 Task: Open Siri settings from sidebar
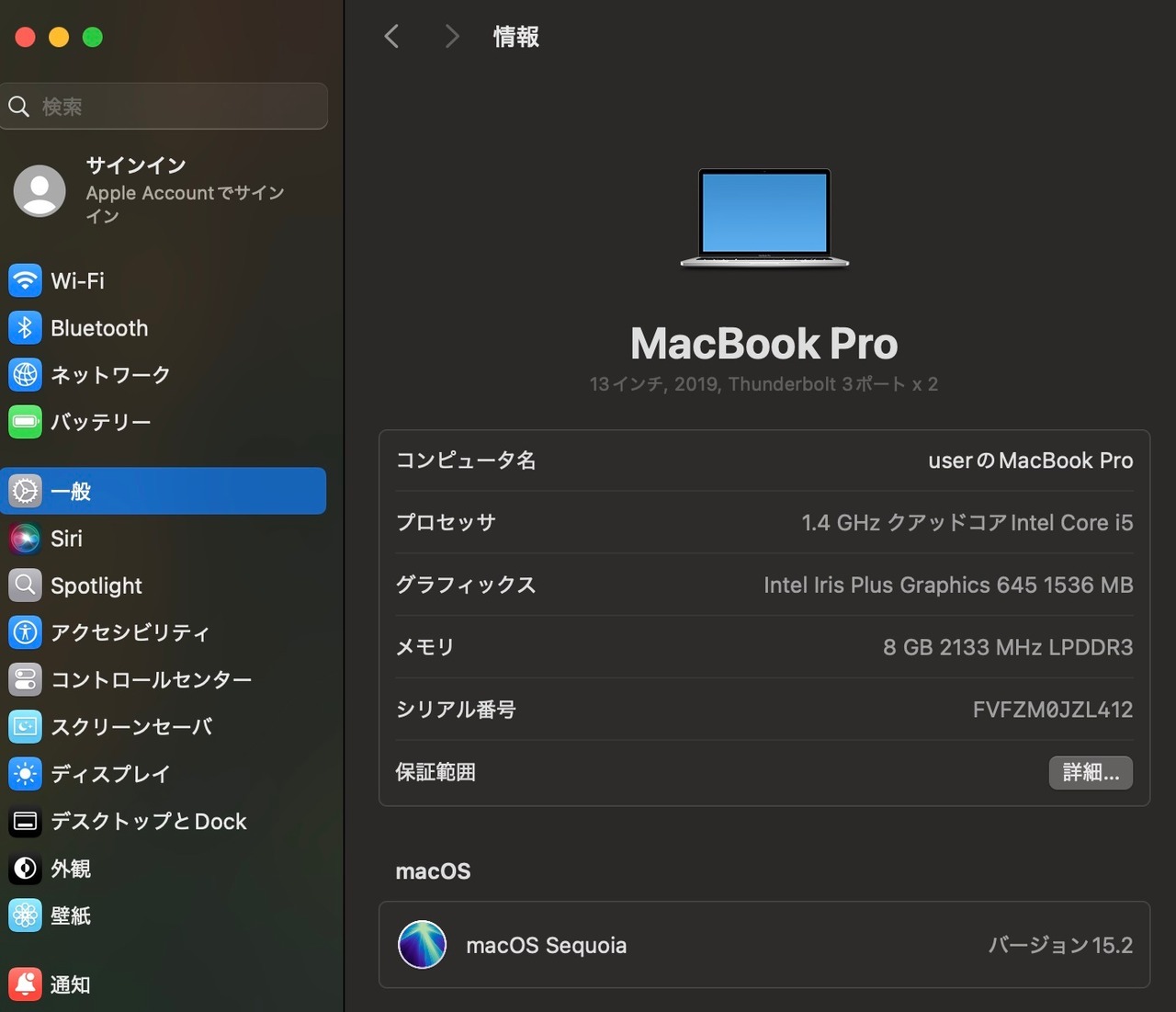(x=164, y=538)
